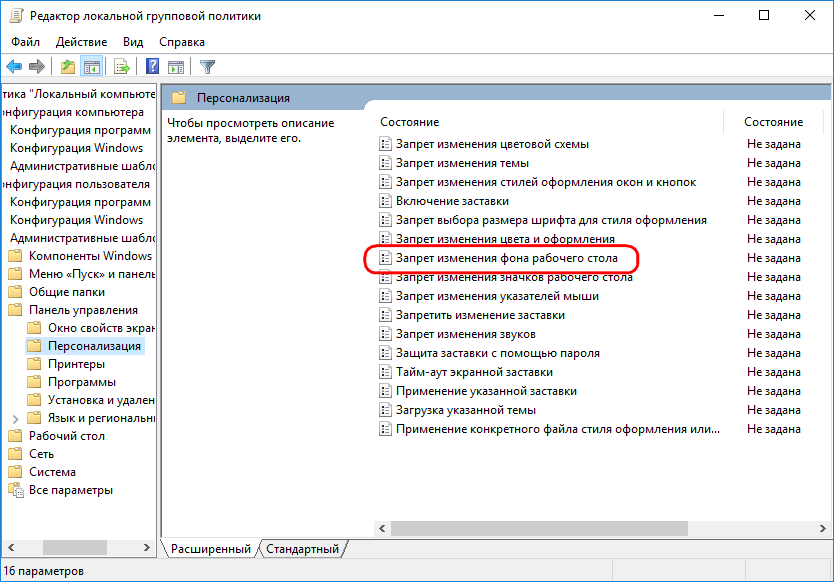Image resolution: width=834 pixels, height=582 pixels.
Task: Click the folder icon of 'Сеть'
Action: 15,454
